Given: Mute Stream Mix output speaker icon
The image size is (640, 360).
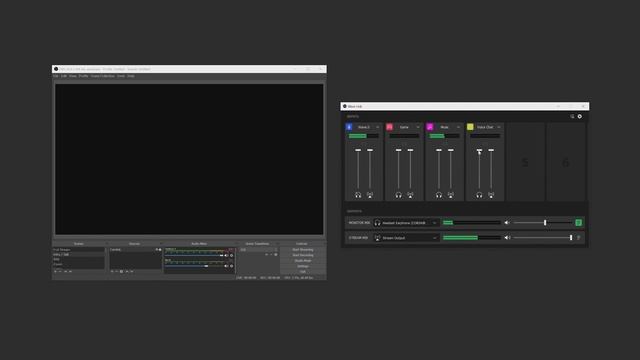Looking at the screenshot, I should tap(507, 238).
